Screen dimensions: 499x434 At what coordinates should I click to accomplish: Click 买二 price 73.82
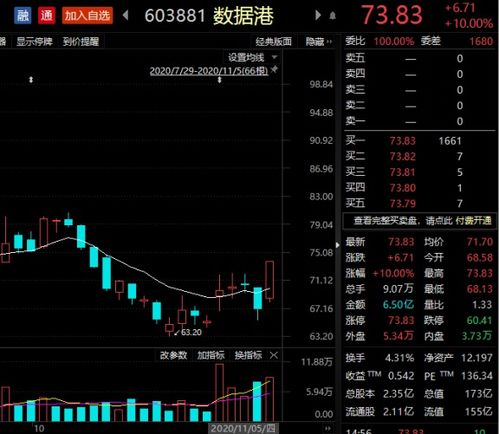point(403,157)
